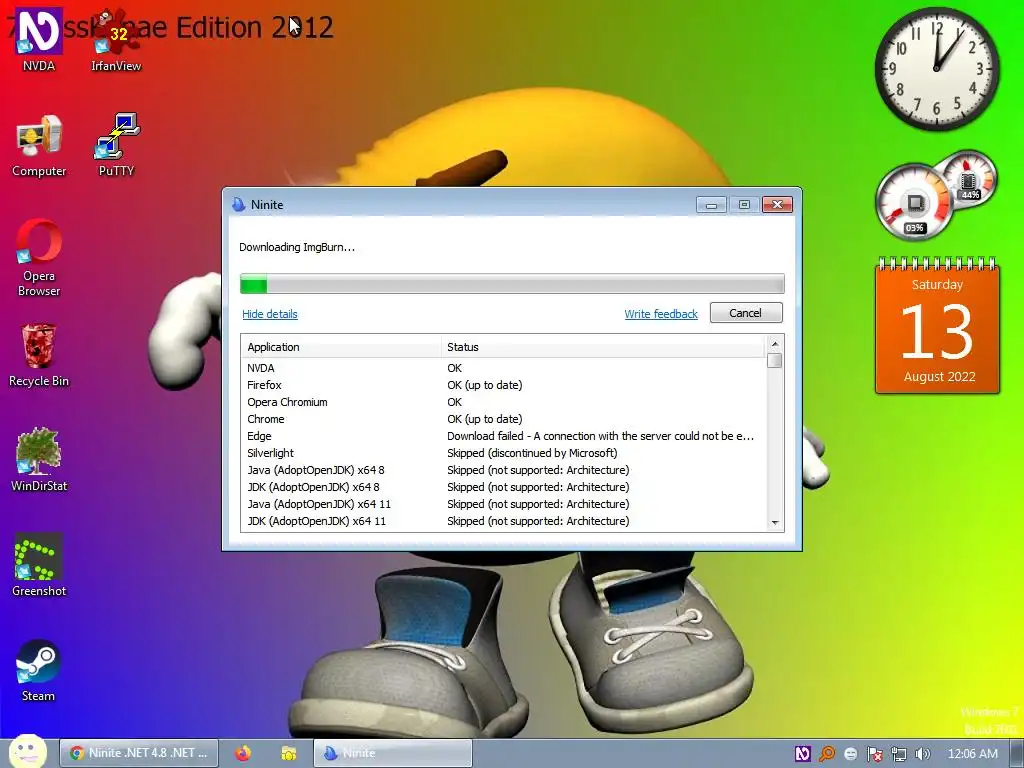Select the Silverlight row
The width and height of the screenshot is (1024, 768).
(x=504, y=453)
